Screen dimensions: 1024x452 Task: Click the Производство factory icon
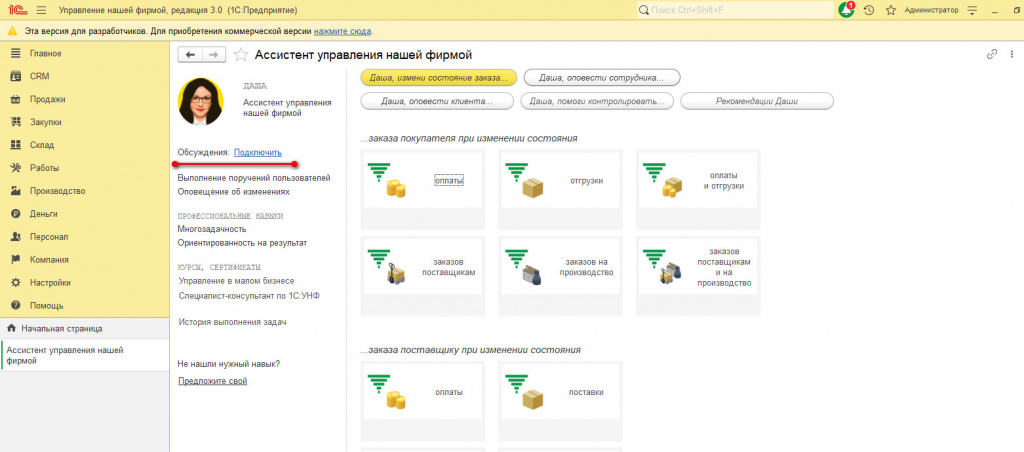click(17, 191)
